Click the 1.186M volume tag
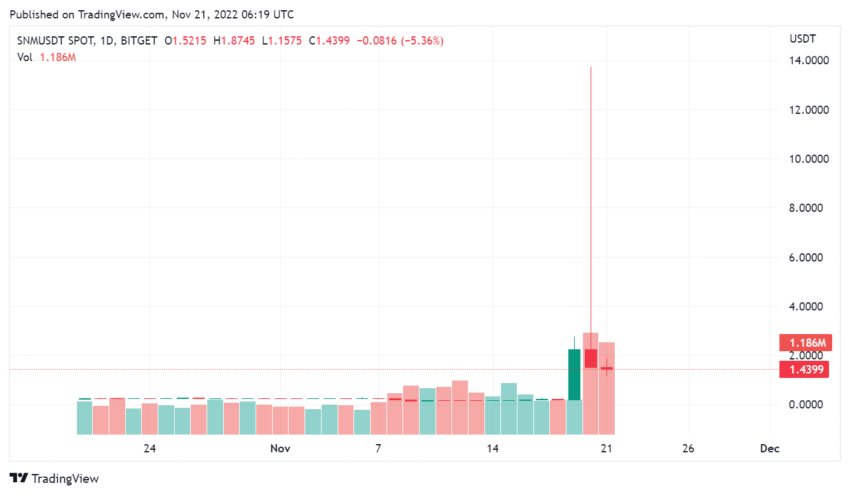 click(806, 343)
